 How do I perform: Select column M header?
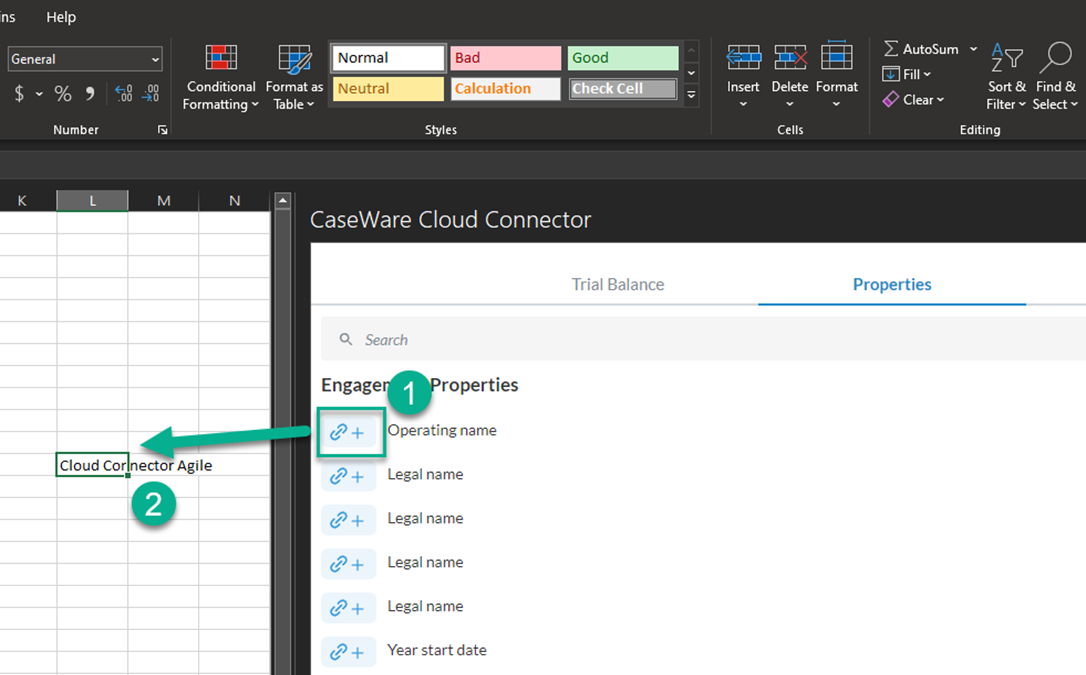(x=163, y=201)
